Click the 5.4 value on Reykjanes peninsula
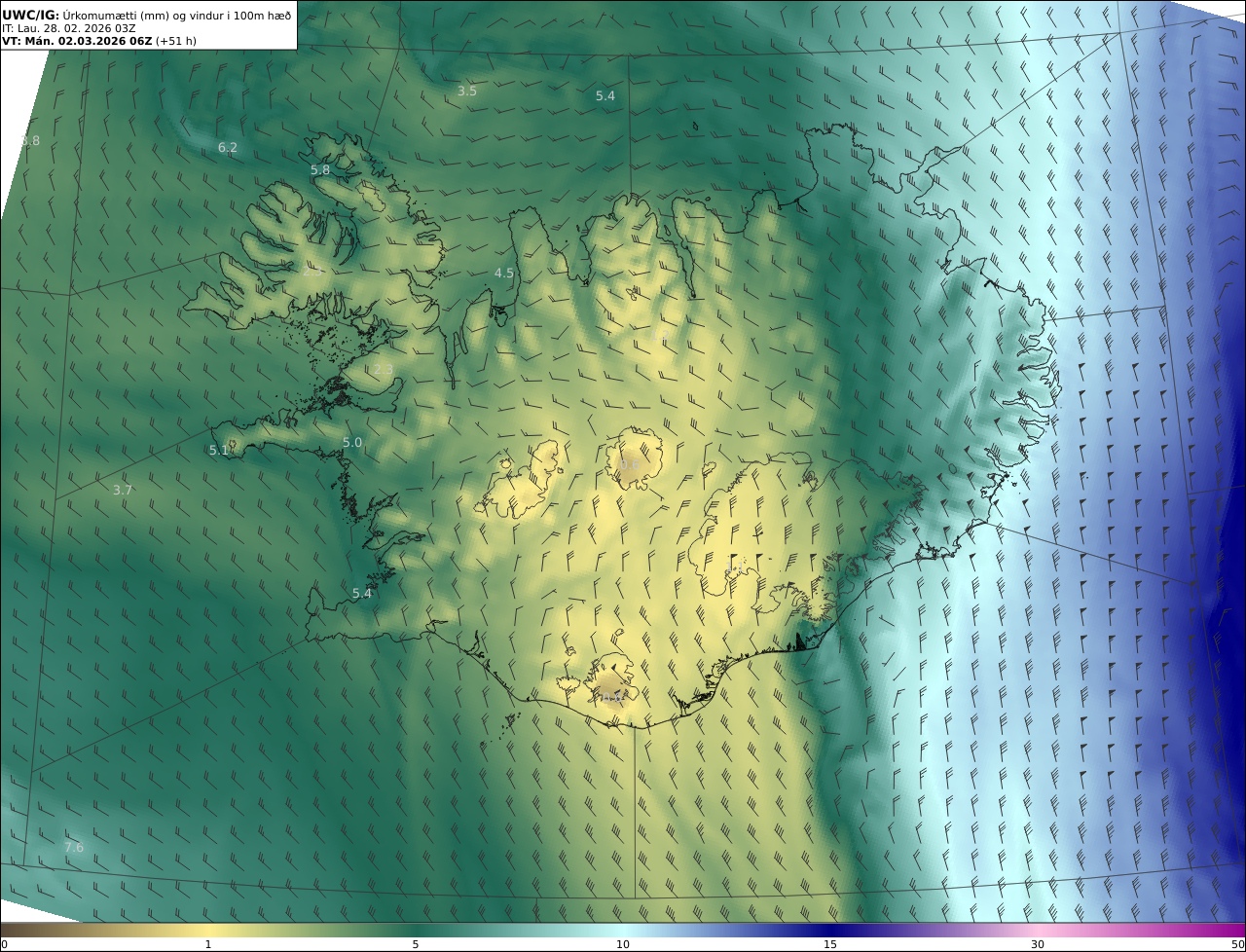 pos(362,594)
